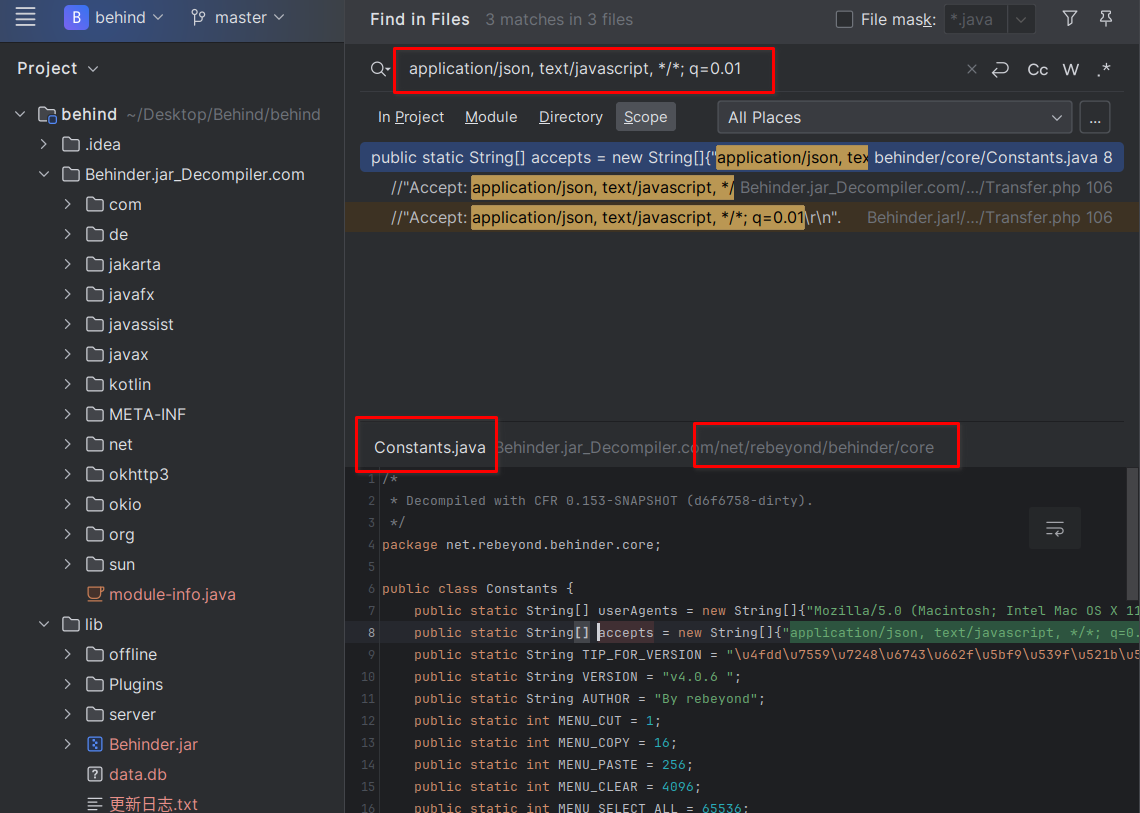Click the META-INF folder icon
Image resolution: width=1140 pixels, height=813 pixels.
click(95, 414)
